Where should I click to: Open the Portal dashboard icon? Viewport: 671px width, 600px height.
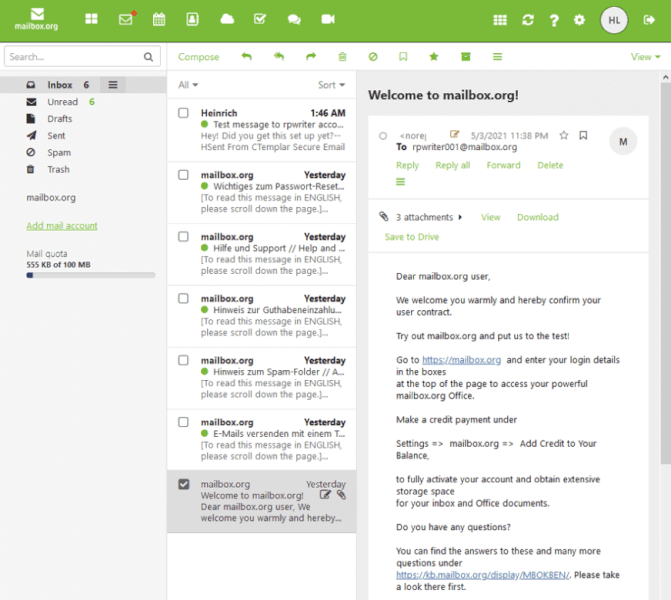coord(91,19)
